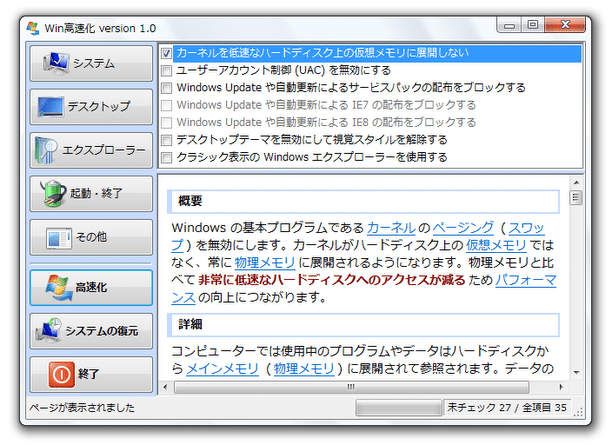612x445 pixels.
Task: Minimize the Win高速化 window
Action: (x=509, y=25)
